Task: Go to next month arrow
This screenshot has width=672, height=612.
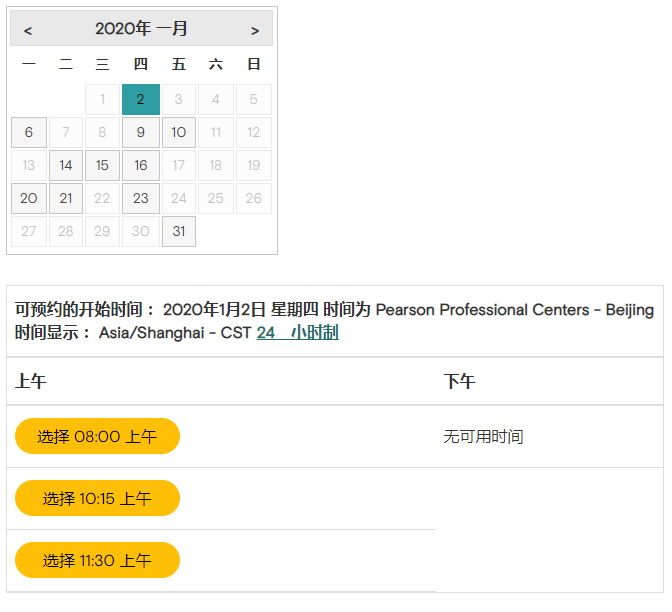Action: [x=255, y=30]
